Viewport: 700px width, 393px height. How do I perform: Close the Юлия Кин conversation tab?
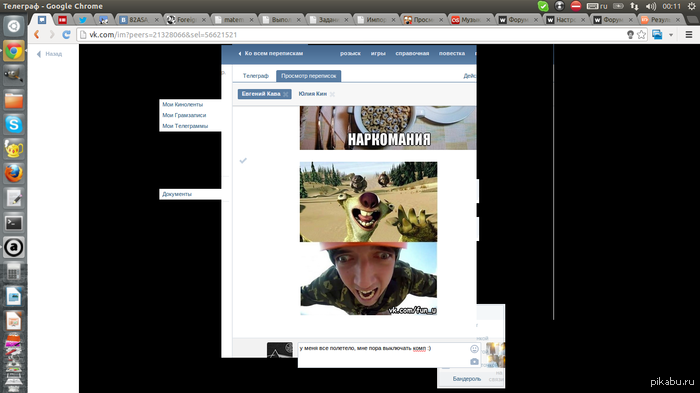click(x=332, y=94)
